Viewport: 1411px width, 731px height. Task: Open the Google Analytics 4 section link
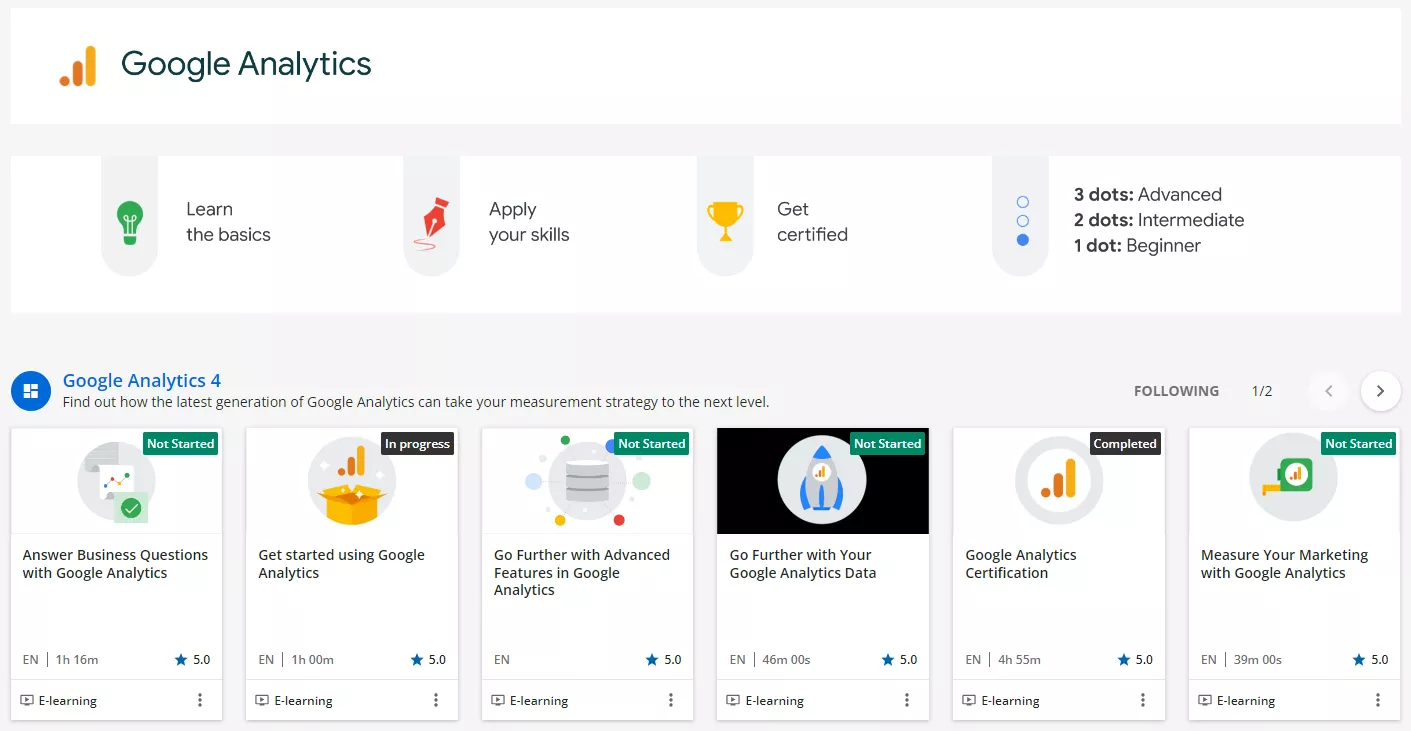142,380
